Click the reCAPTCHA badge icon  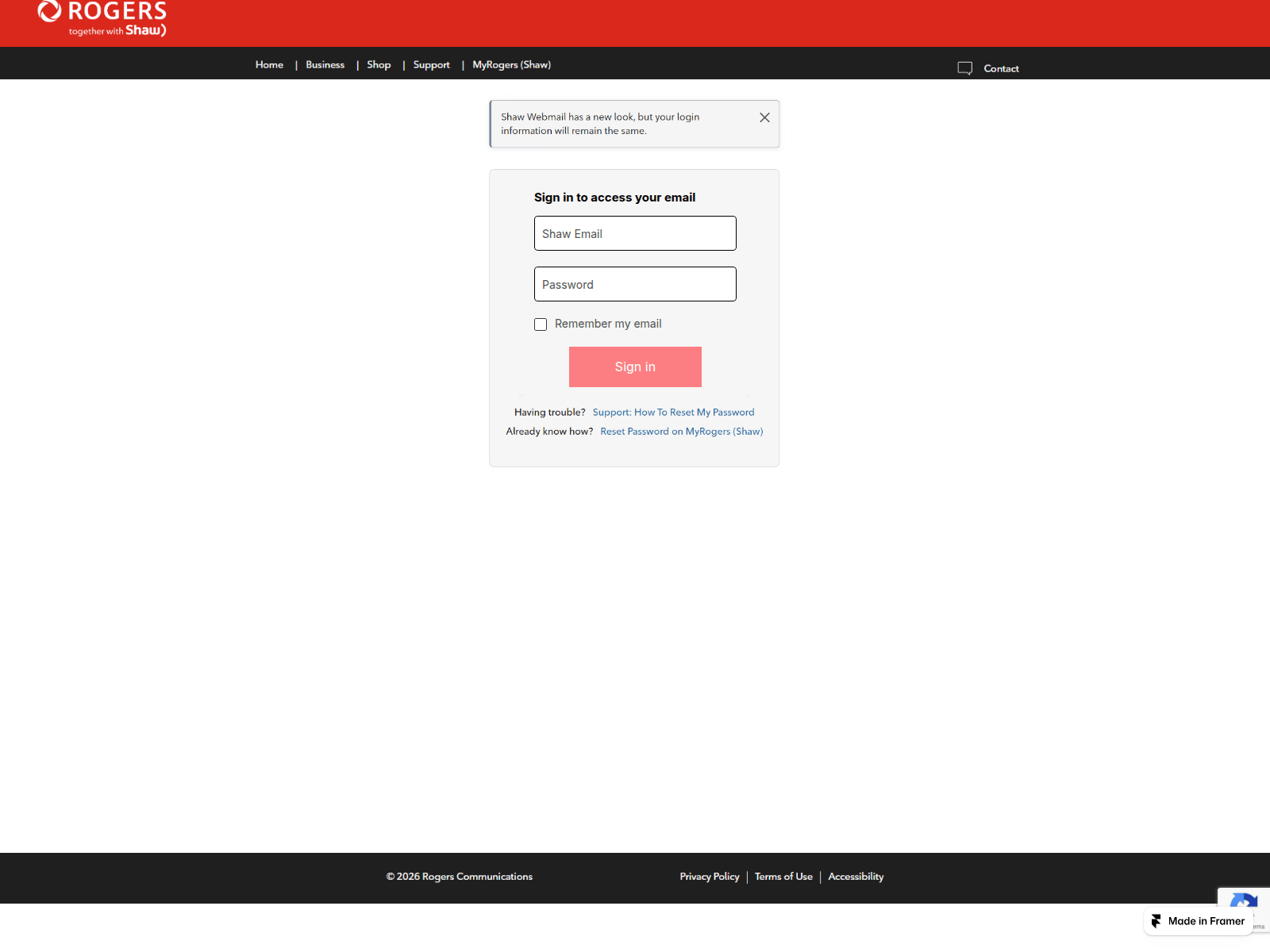pyautogui.click(x=1244, y=903)
